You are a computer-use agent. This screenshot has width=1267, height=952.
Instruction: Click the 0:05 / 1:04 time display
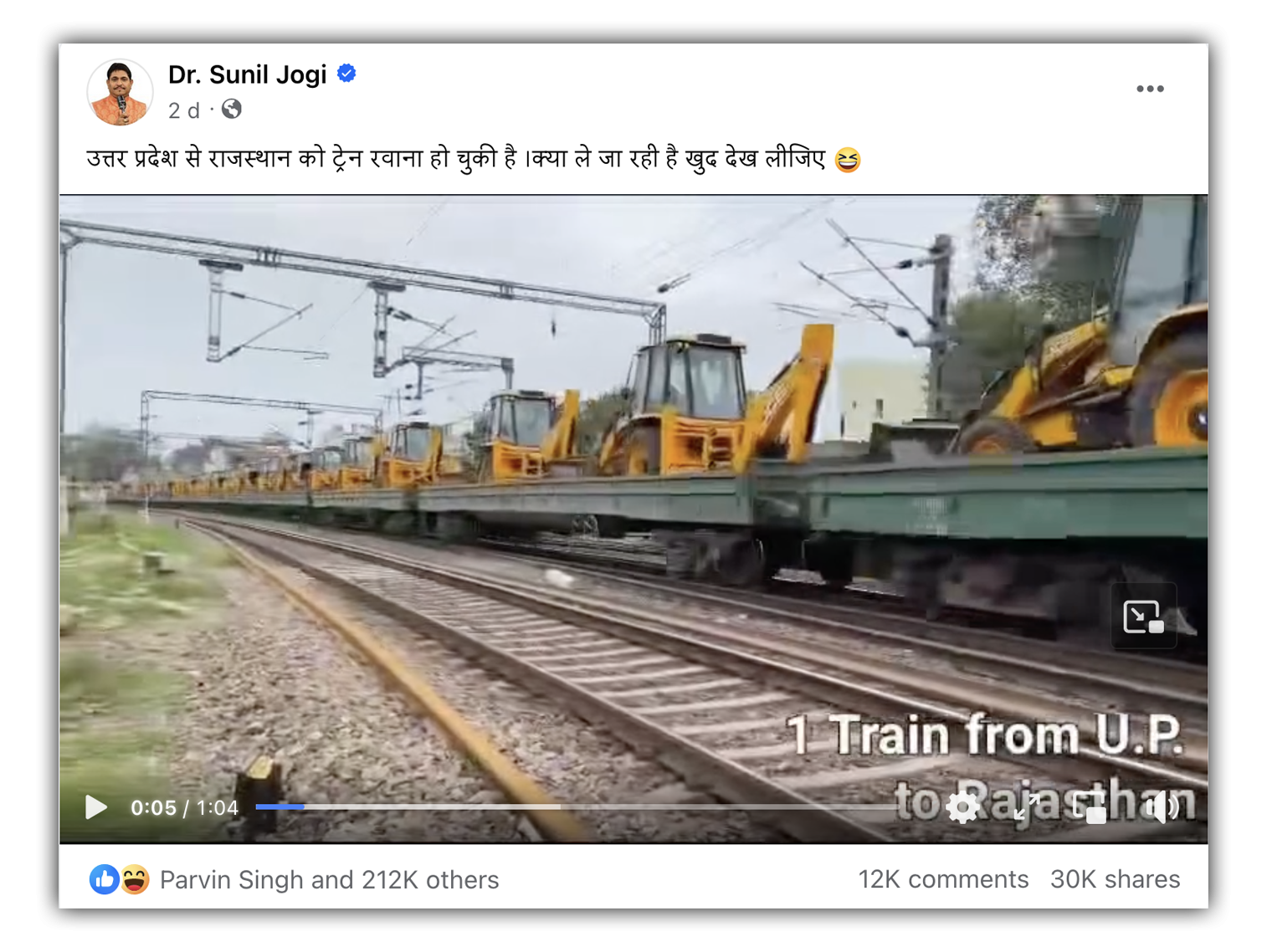184,807
